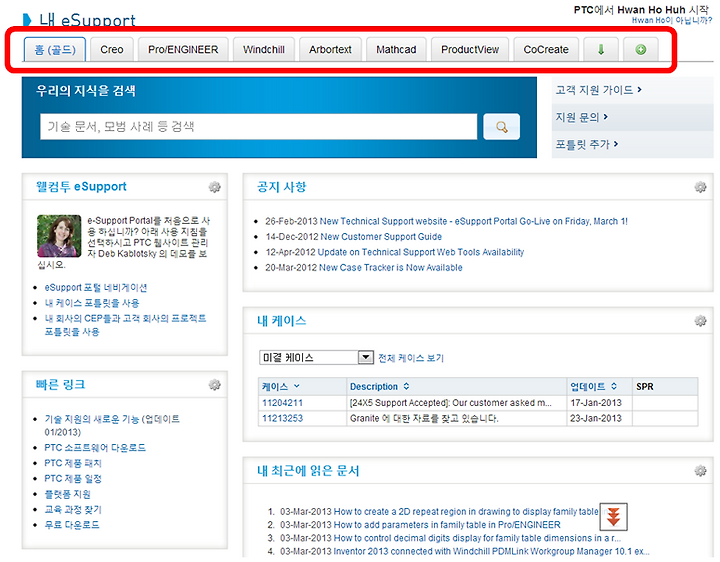Open case 11204211
This screenshot has height=562, width=720.
coord(282,403)
